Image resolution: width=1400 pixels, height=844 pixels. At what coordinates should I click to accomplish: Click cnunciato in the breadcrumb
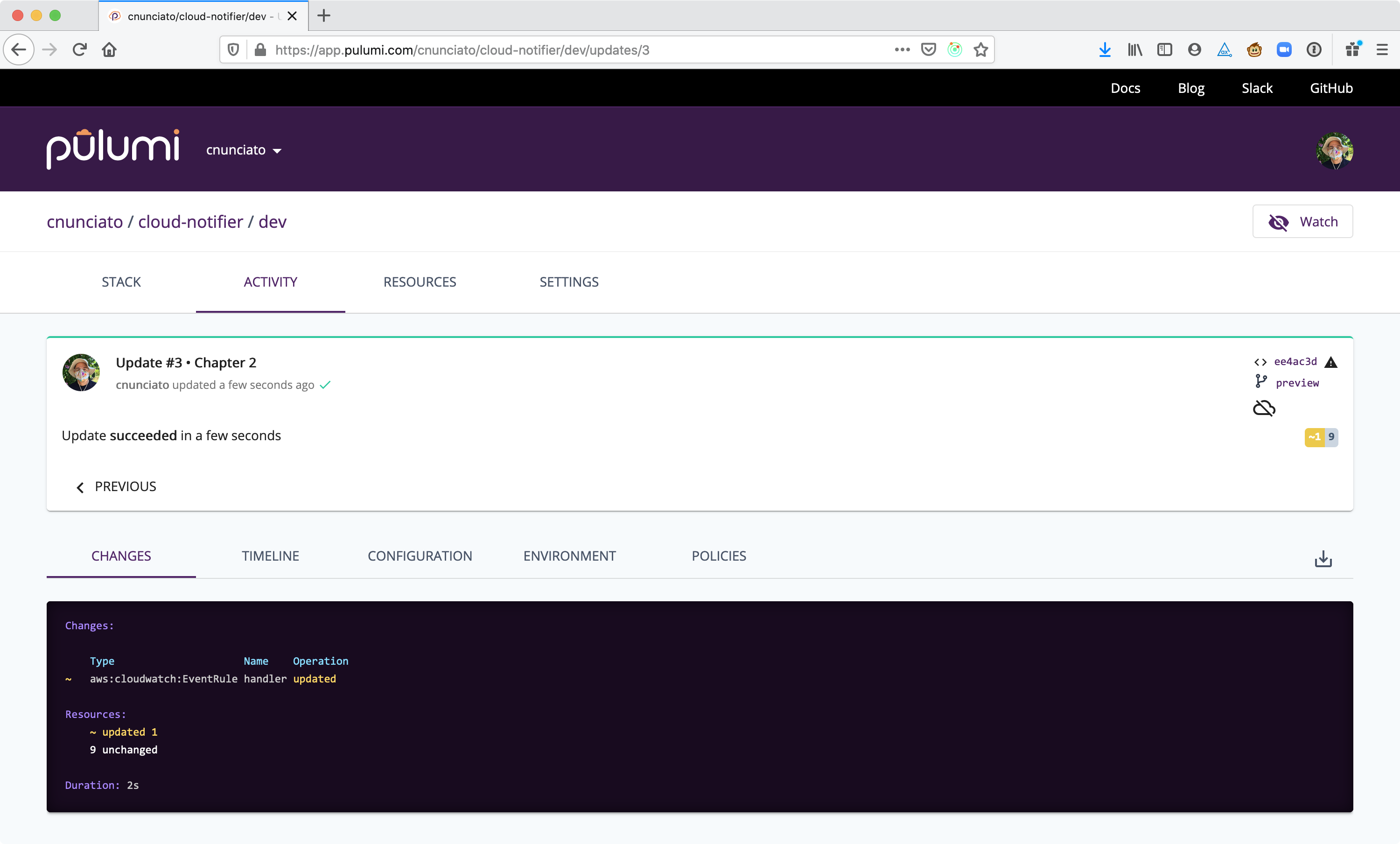[x=84, y=222]
